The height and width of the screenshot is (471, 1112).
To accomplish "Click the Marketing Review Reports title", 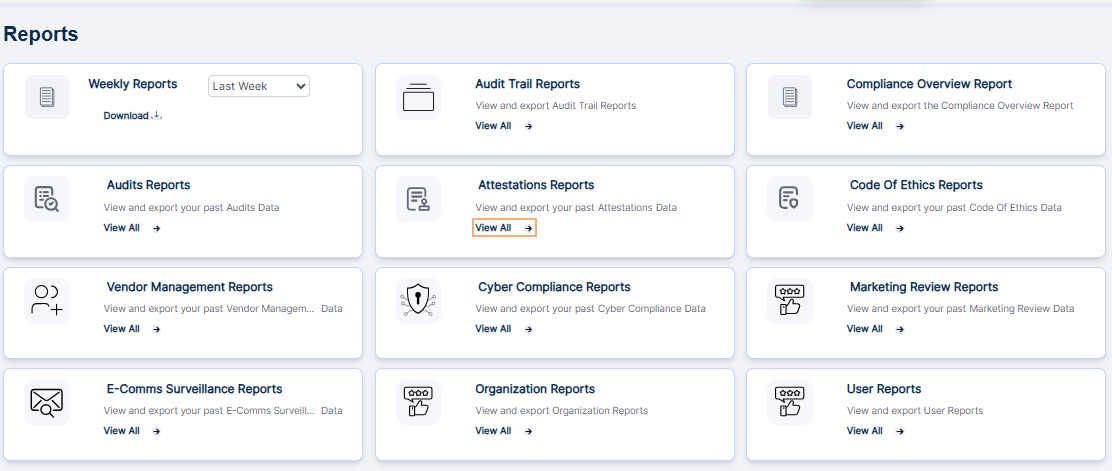I will 924,287.
